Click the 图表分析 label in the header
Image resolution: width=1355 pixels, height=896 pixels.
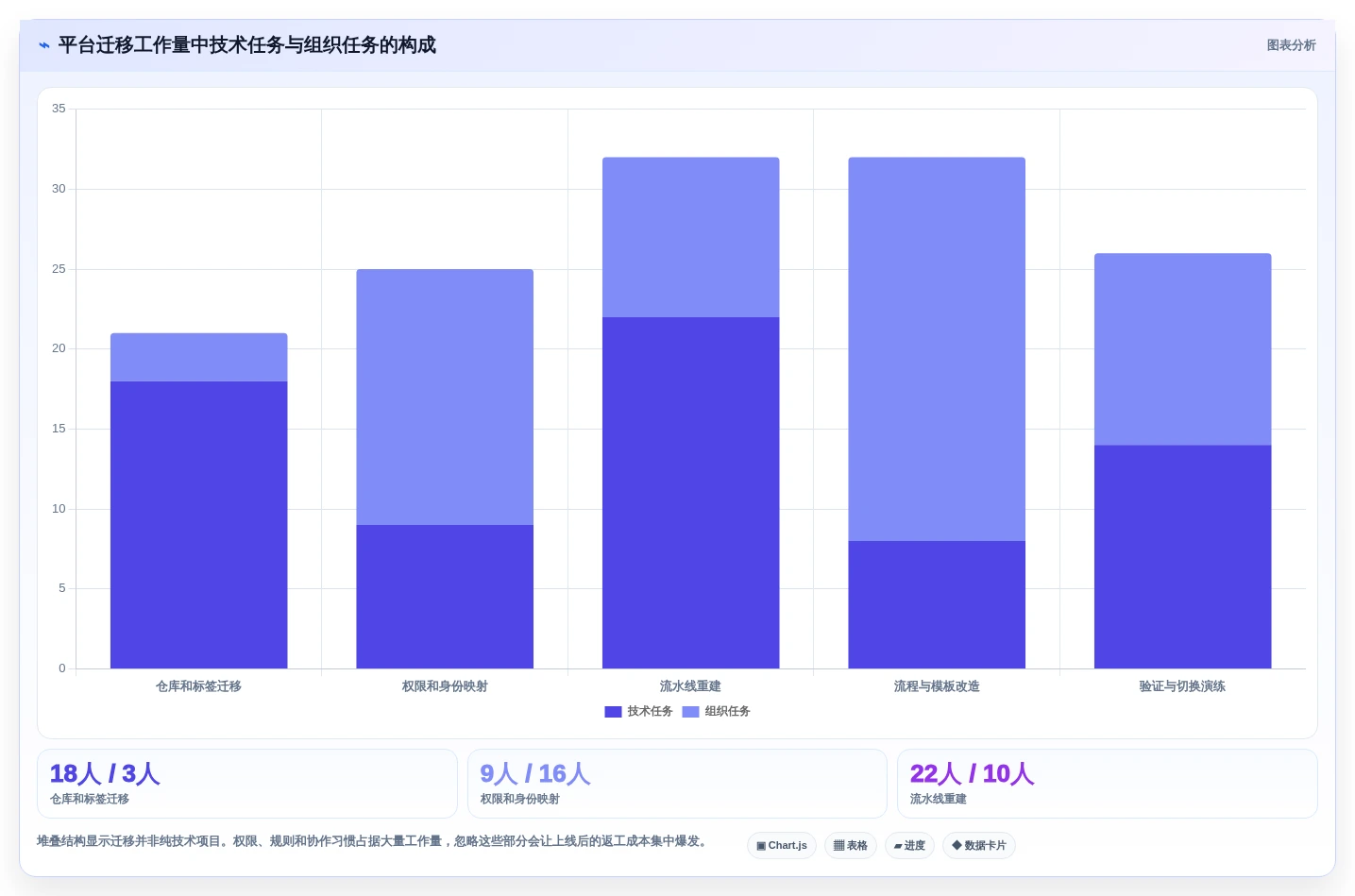[1291, 45]
